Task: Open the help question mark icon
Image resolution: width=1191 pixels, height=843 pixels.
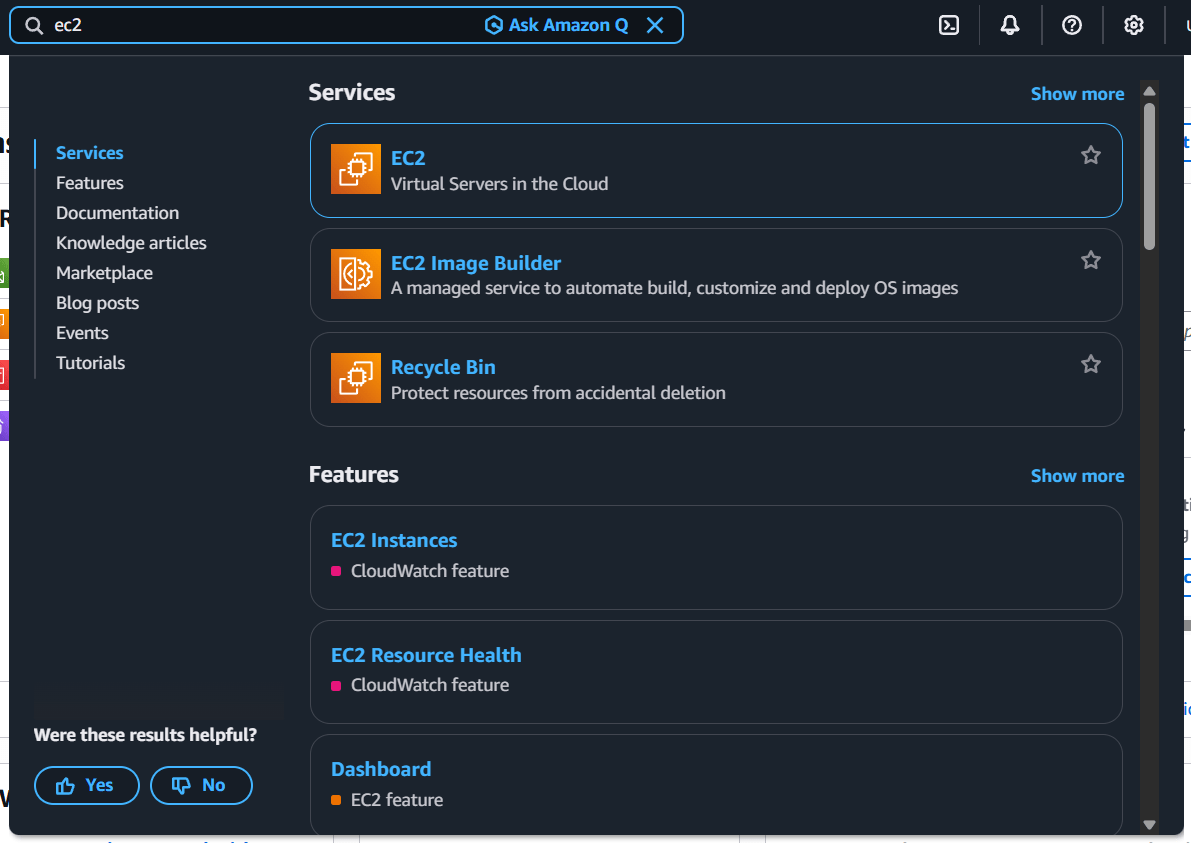Action: pos(1072,25)
